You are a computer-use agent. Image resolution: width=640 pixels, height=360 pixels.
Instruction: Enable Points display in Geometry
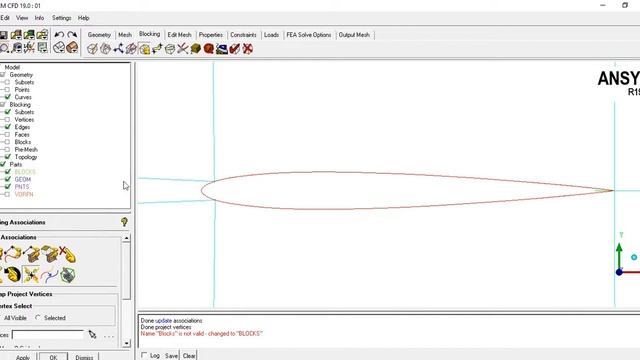click(x=7, y=90)
